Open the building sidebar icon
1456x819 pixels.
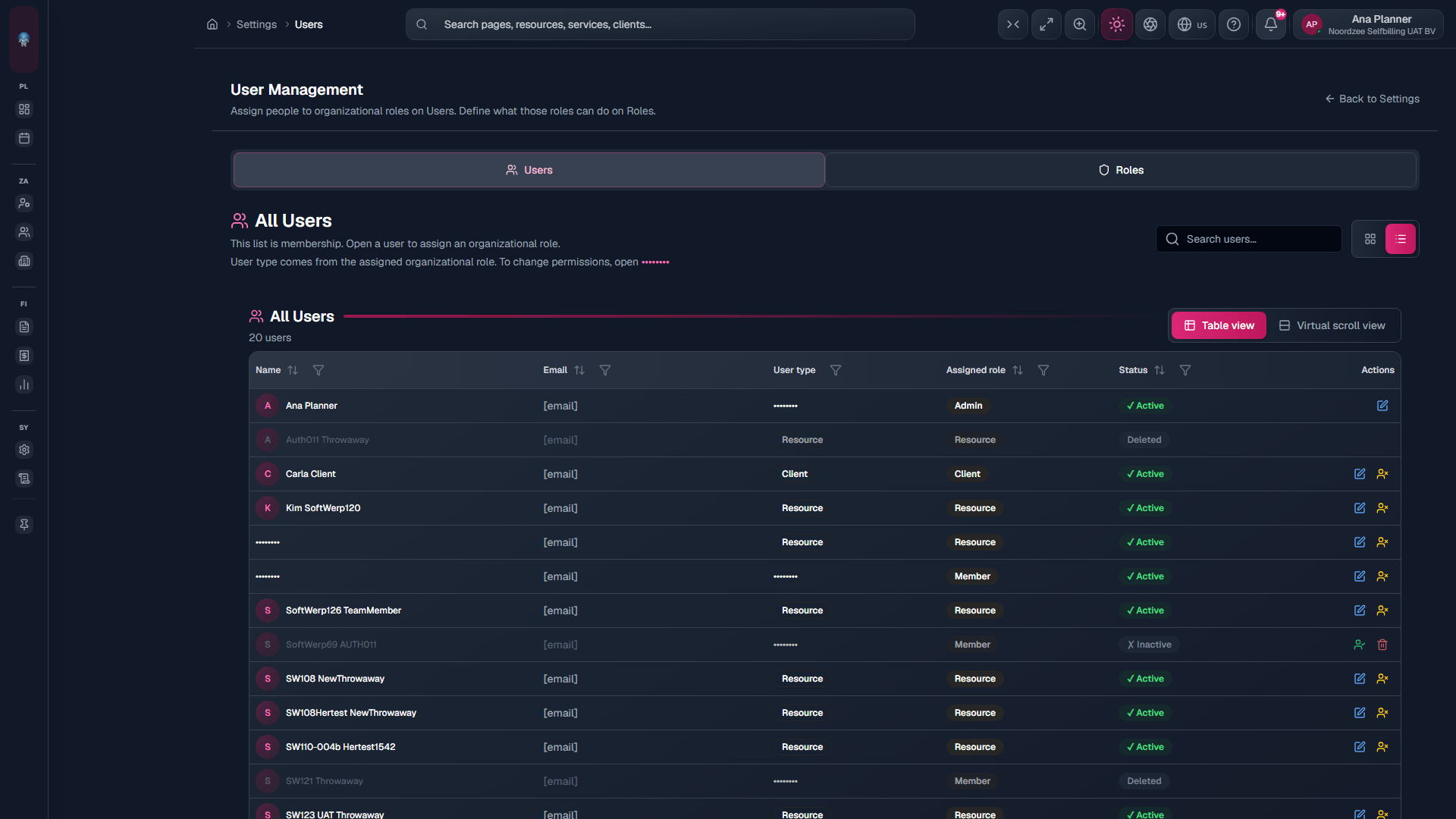coord(24,261)
